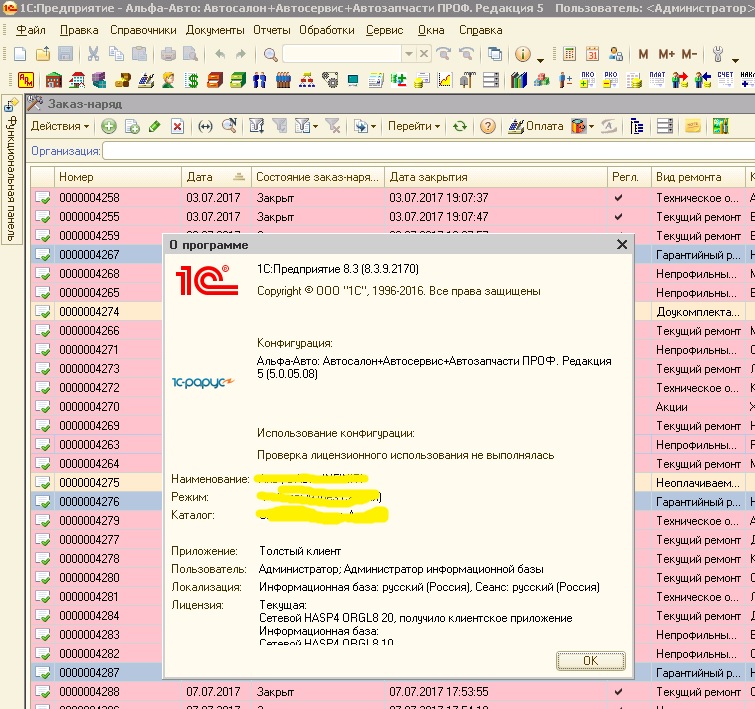The height and width of the screenshot is (709, 755).
Task: Click the Окна menu
Action: [431, 30]
